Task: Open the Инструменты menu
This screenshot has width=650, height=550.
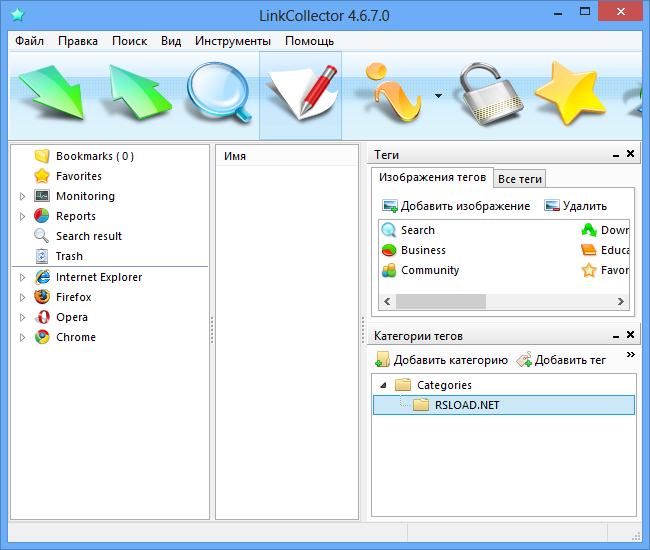Action: 233,41
